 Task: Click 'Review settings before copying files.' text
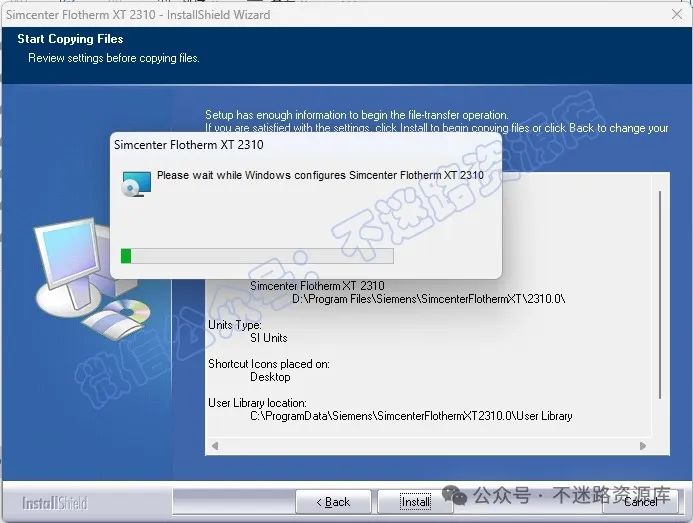pyautogui.click(x=114, y=58)
